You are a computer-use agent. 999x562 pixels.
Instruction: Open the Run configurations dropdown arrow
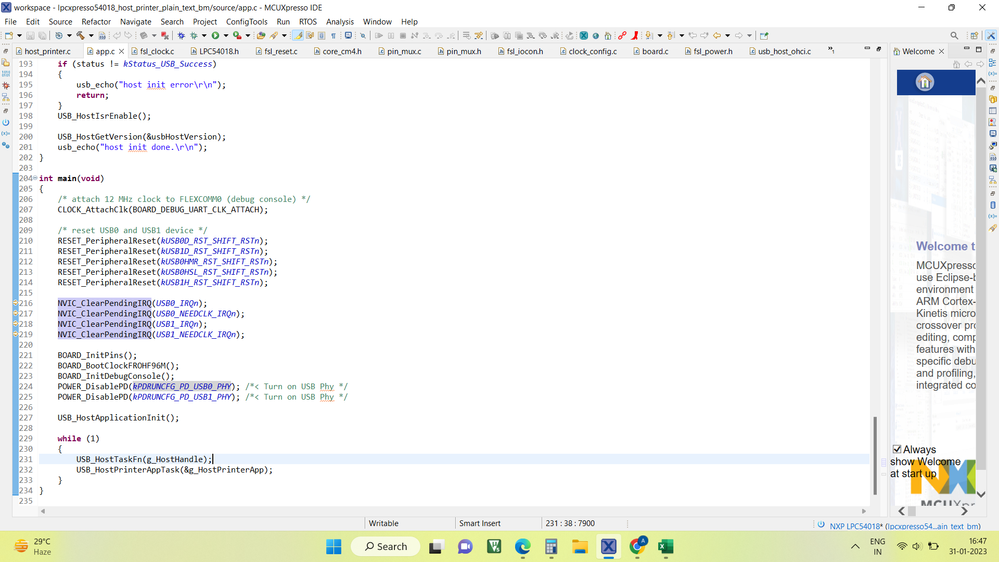pyautogui.click(x=226, y=36)
